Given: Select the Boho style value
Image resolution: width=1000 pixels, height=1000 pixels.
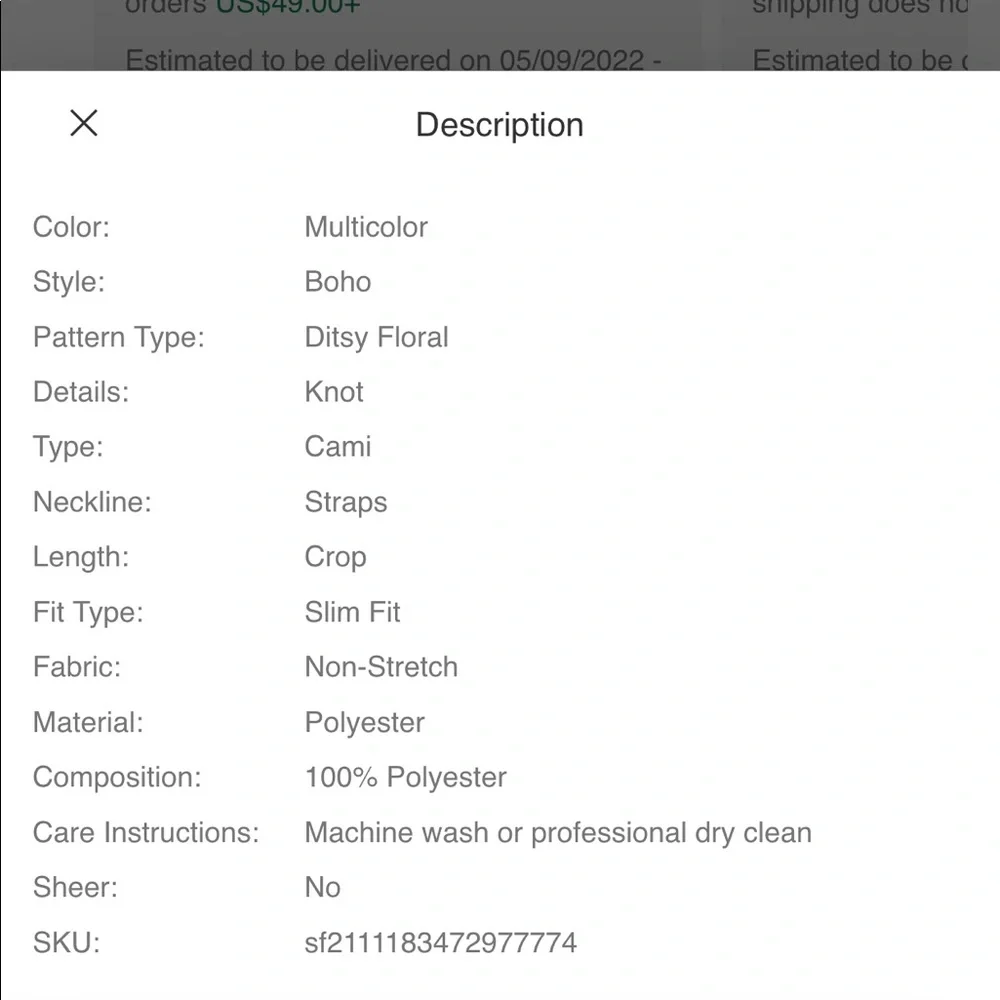Looking at the screenshot, I should 338,282.
